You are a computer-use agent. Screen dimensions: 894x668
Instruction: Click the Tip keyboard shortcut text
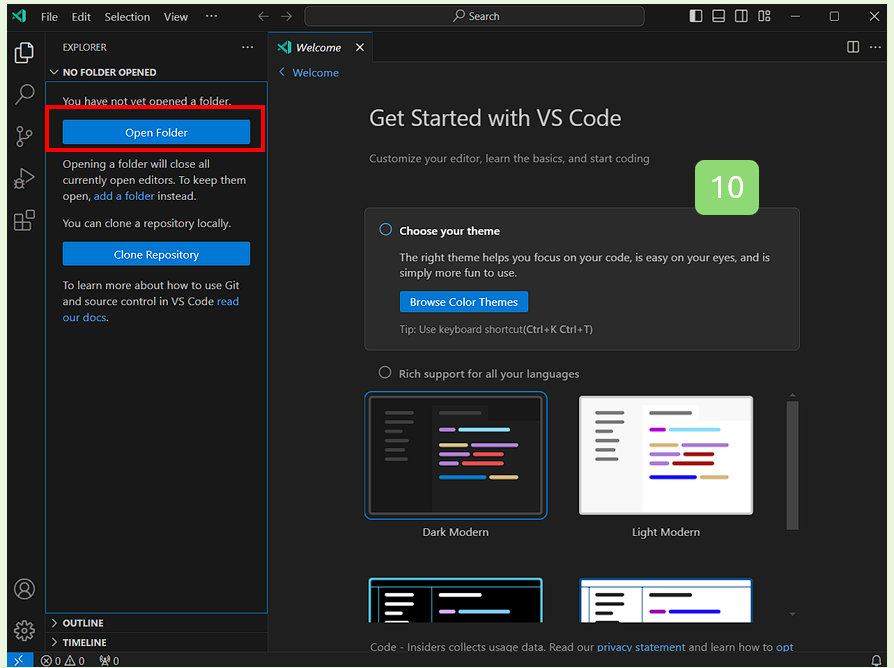click(496, 329)
